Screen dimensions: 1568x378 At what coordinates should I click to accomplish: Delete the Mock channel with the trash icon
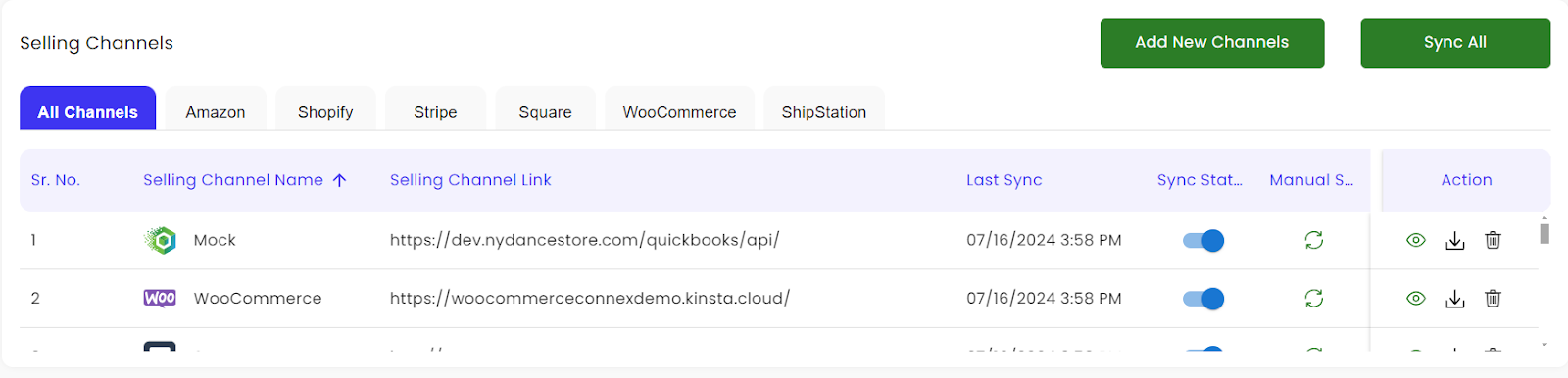click(1493, 240)
